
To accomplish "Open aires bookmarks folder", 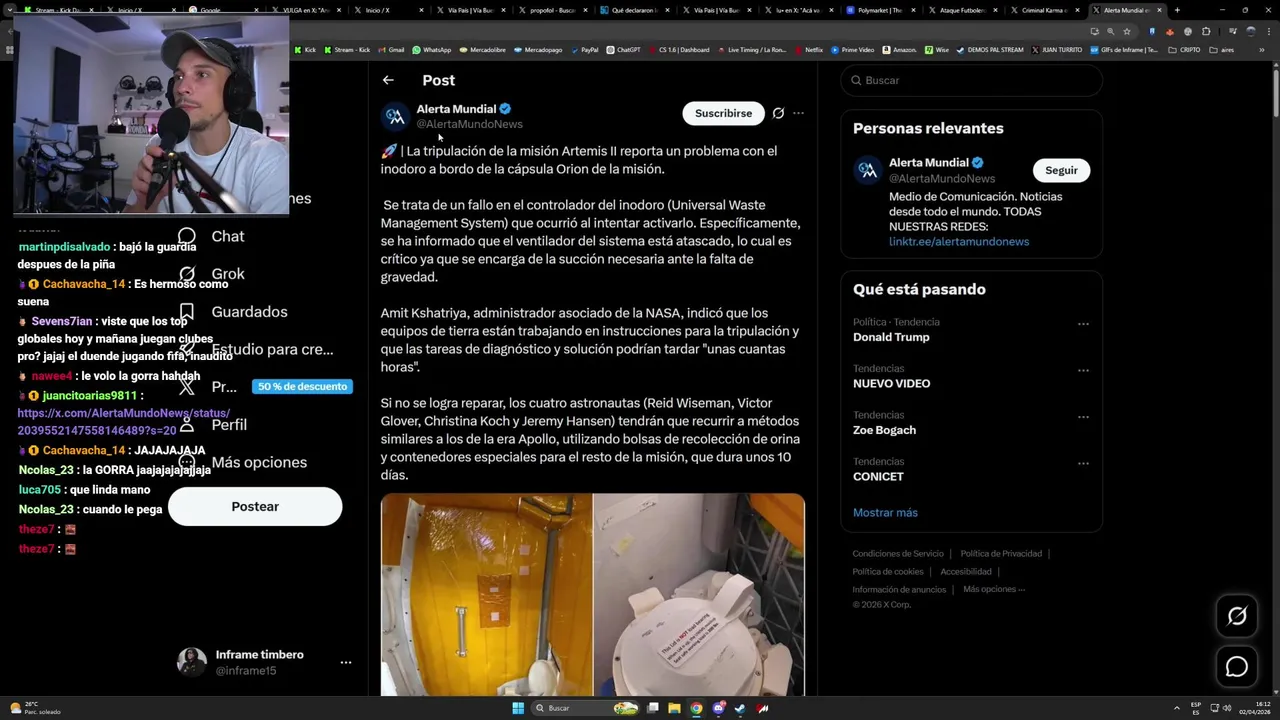I will click(1222, 49).
